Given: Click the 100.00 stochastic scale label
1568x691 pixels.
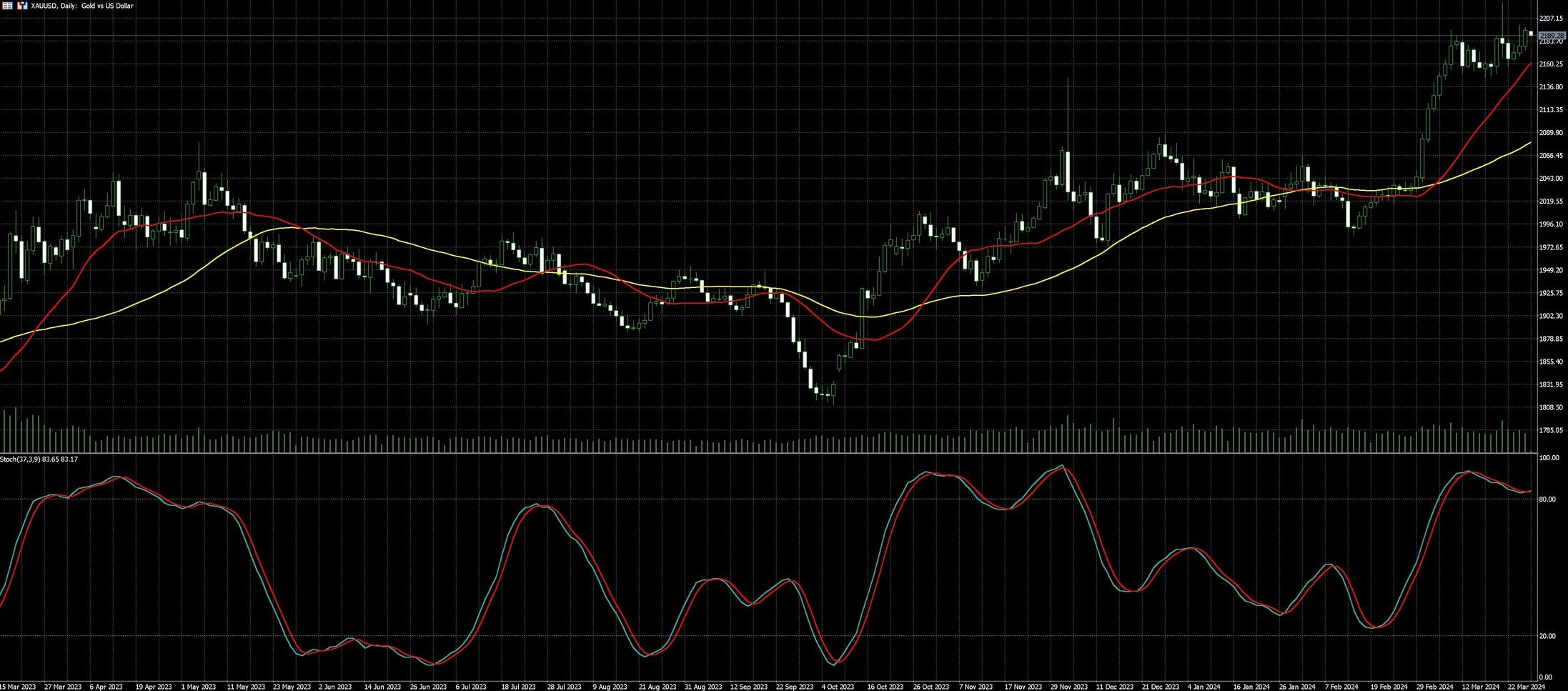Looking at the screenshot, I should coord(1548,457).
